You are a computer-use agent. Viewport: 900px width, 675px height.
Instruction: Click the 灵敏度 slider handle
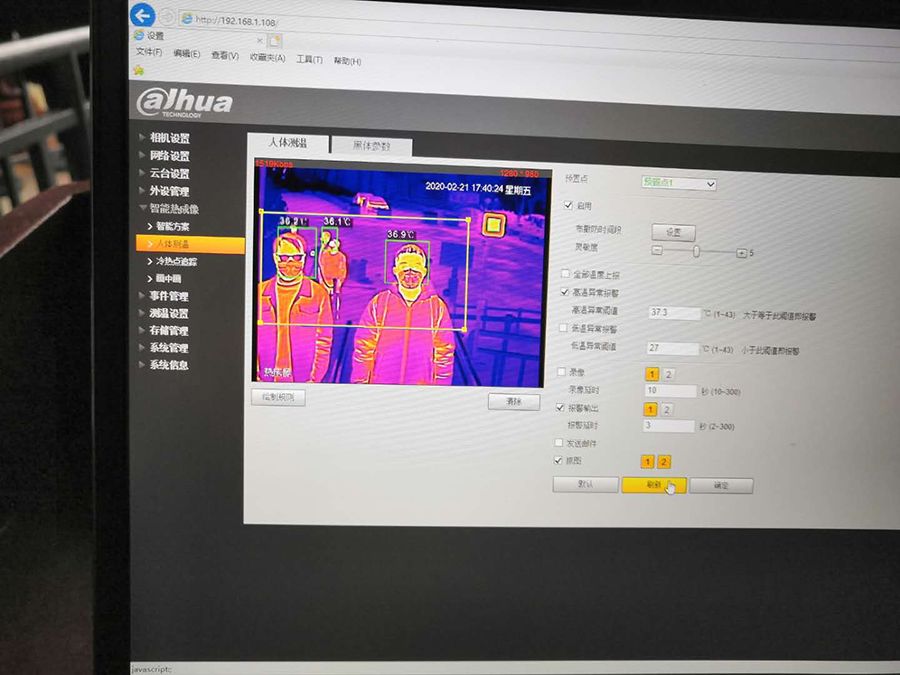click(696, 251)
